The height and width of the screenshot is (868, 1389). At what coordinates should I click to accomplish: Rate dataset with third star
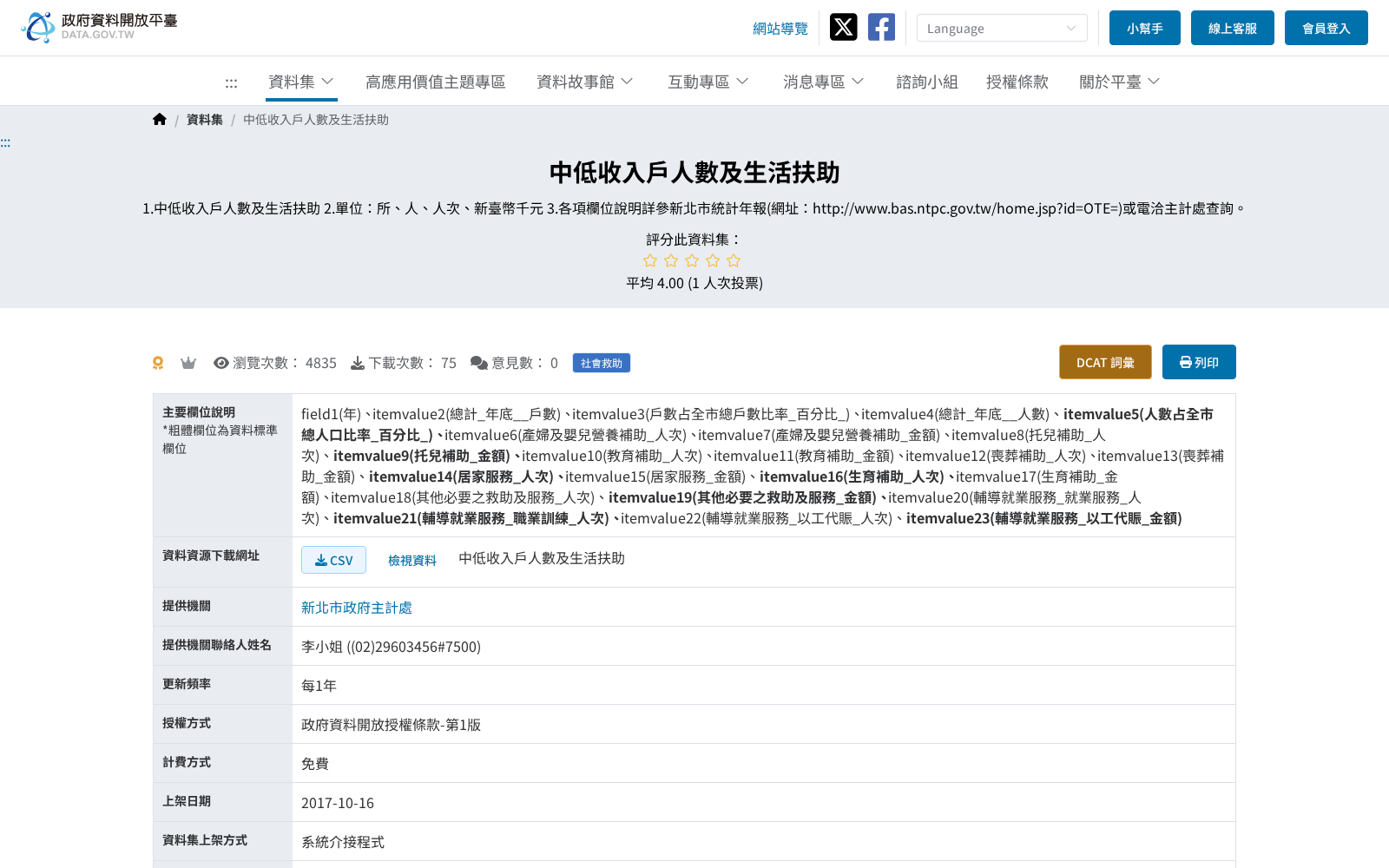click(x=692, y=260)
